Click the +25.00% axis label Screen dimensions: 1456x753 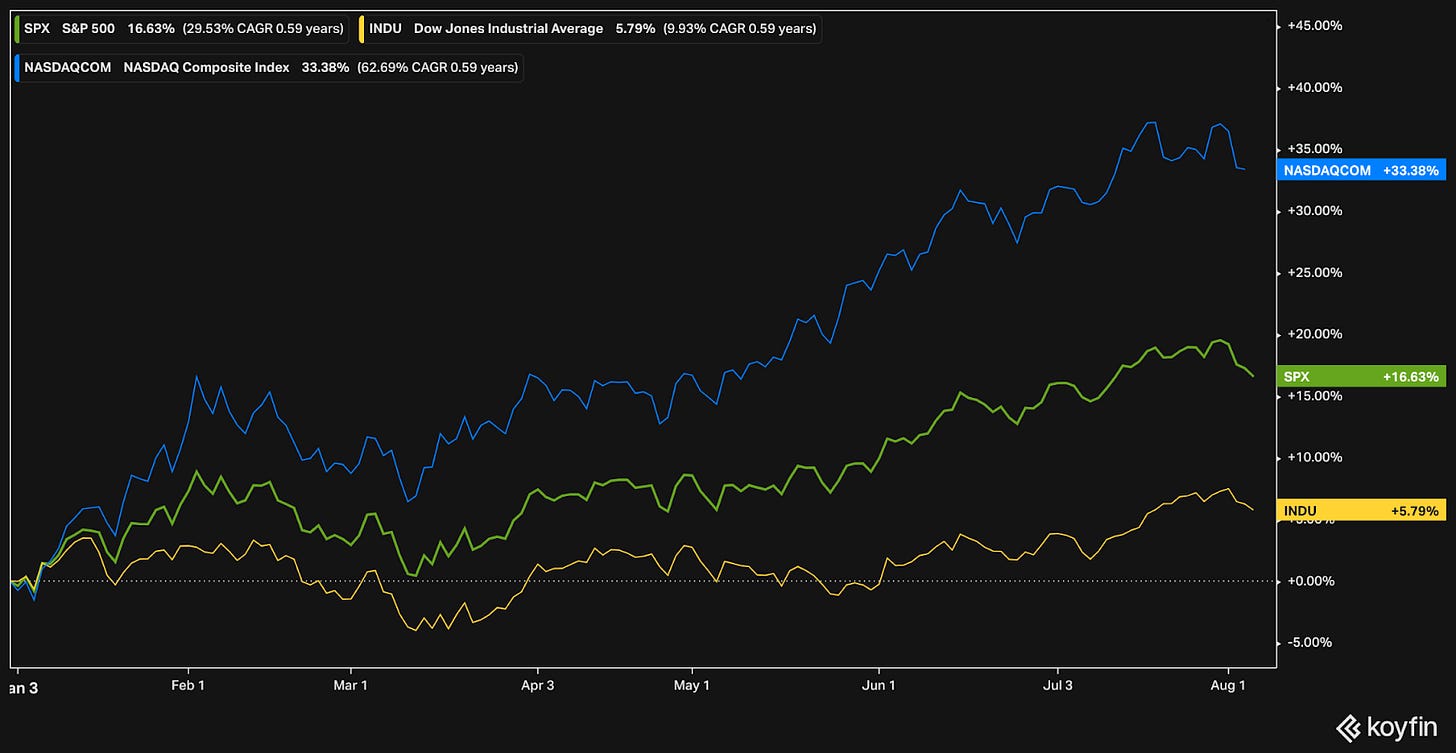tap(1313, 272)
